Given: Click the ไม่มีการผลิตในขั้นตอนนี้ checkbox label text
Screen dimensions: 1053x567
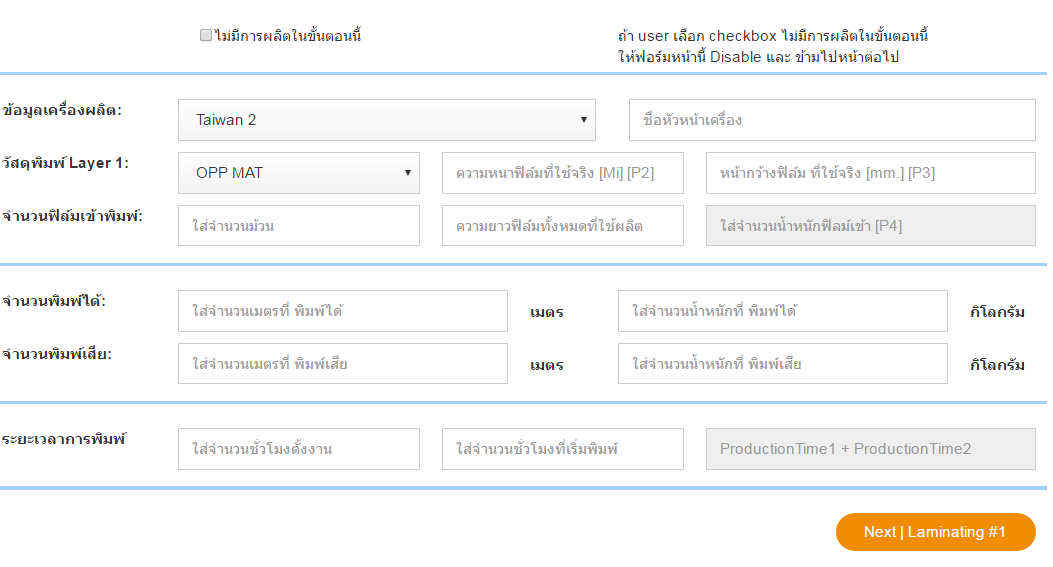Looking at the screenshot, I should click(x=288, y=36).
